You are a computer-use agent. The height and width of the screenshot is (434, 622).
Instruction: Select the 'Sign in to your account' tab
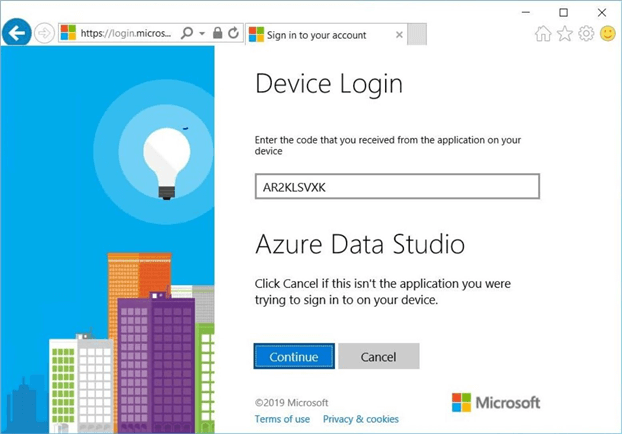(318, 35)
